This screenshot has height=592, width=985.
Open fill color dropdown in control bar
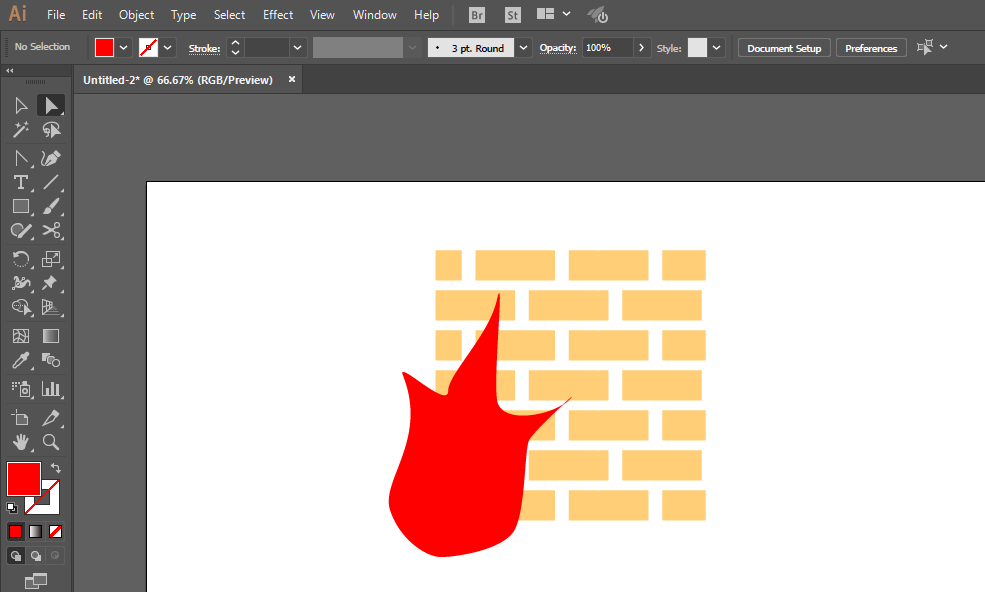click(124, 48)
